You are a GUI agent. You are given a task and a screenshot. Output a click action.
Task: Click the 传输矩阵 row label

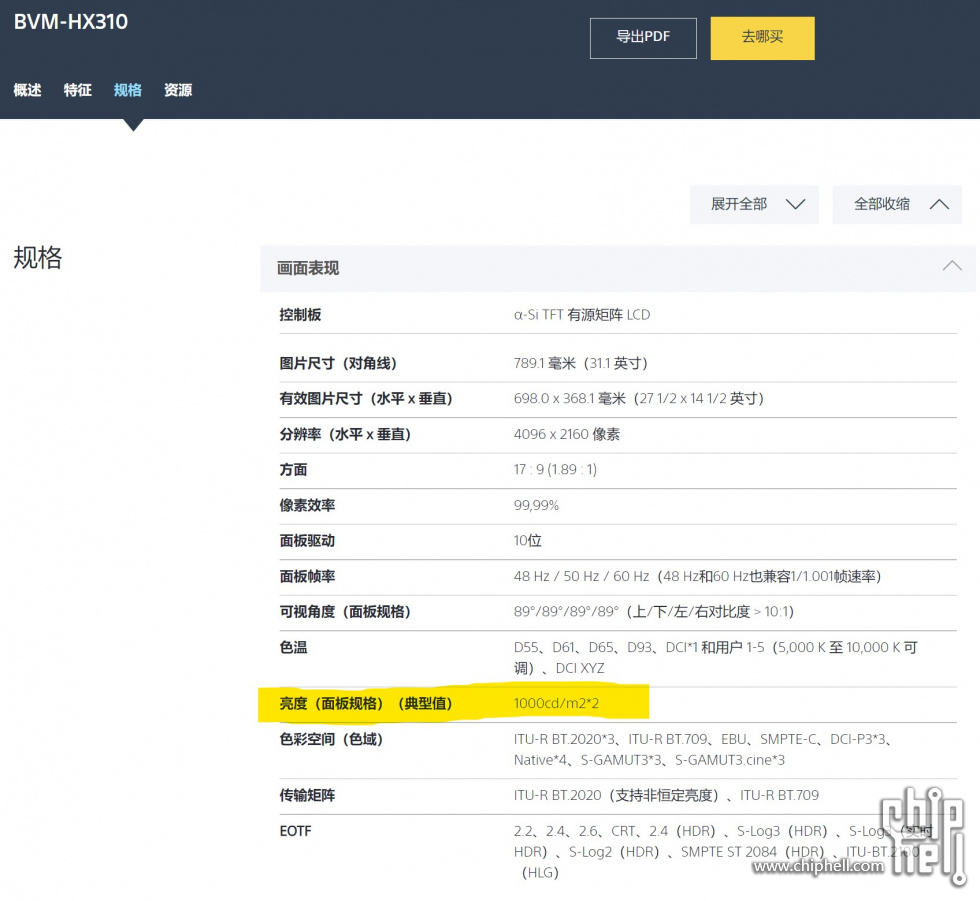(x=307, y=795)
